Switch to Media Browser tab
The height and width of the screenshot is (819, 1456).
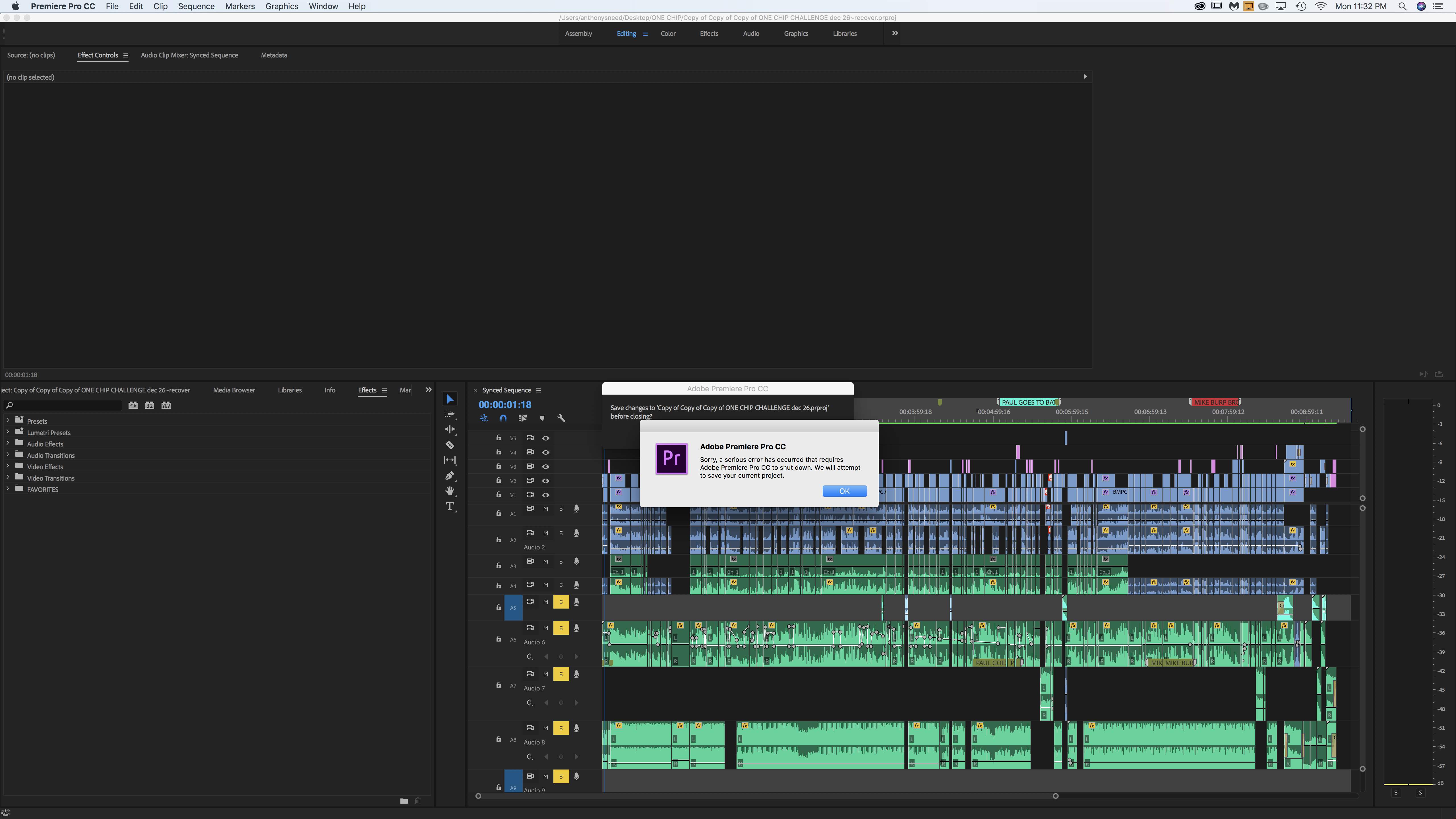point(234,390)
